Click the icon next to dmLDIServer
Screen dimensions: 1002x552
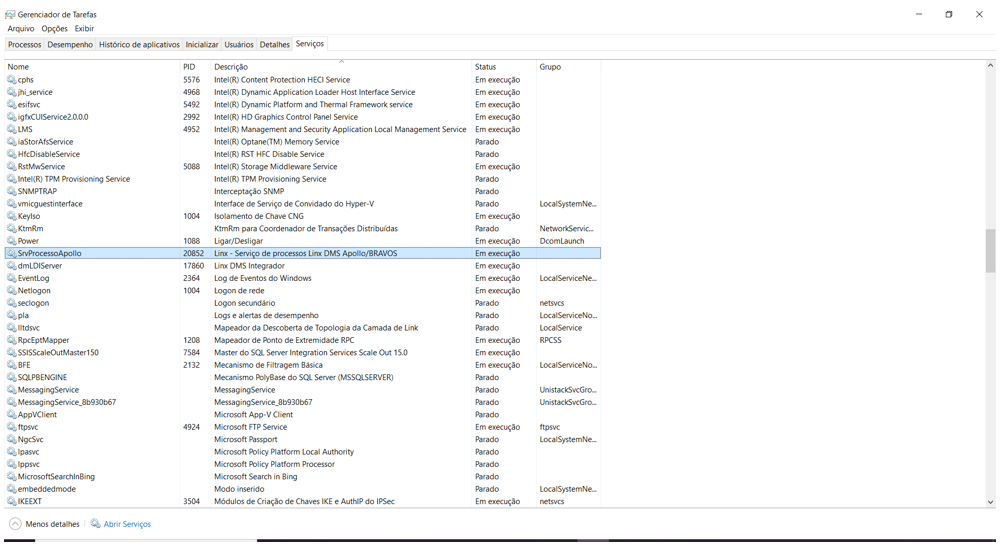(x=12, y=266)
